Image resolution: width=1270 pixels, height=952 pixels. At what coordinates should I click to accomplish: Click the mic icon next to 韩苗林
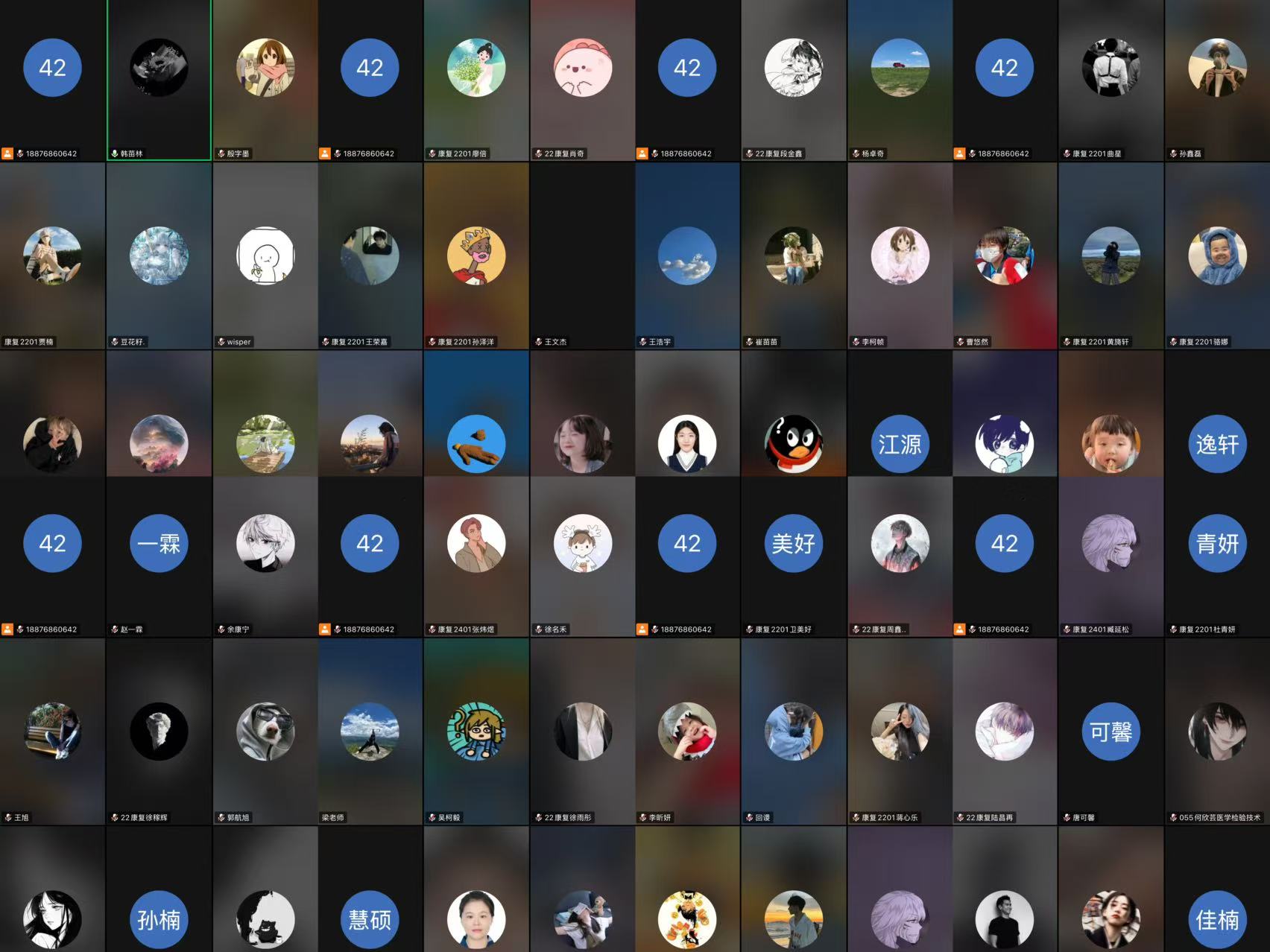tap(115, 153)
